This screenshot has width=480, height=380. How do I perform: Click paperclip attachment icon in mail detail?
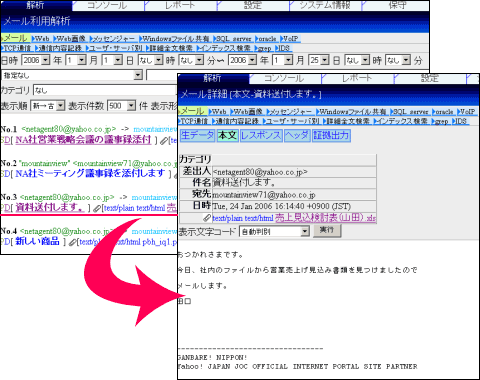[x=207, y=218]
